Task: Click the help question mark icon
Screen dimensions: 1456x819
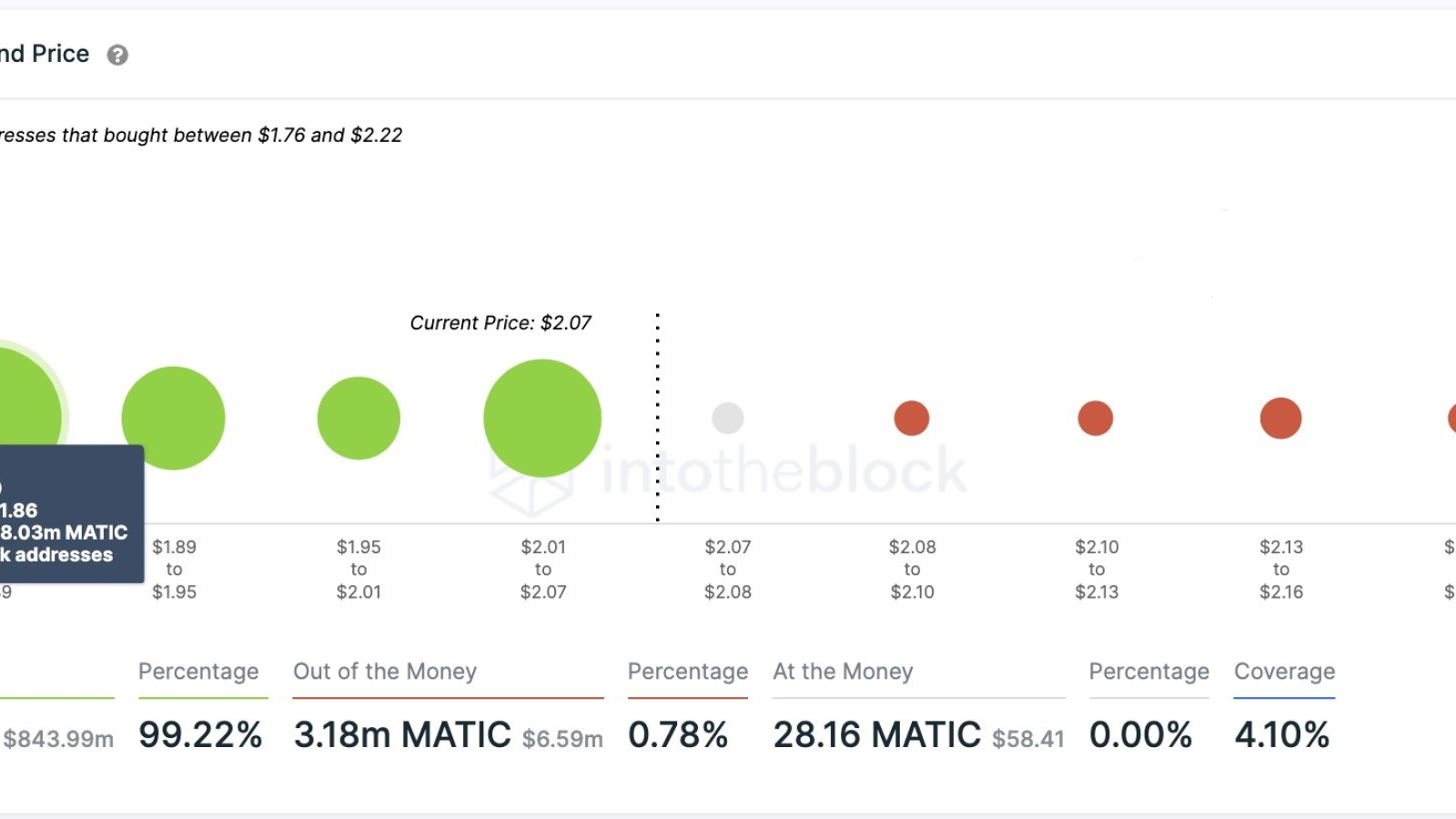Action: click(x=117, y=56)
